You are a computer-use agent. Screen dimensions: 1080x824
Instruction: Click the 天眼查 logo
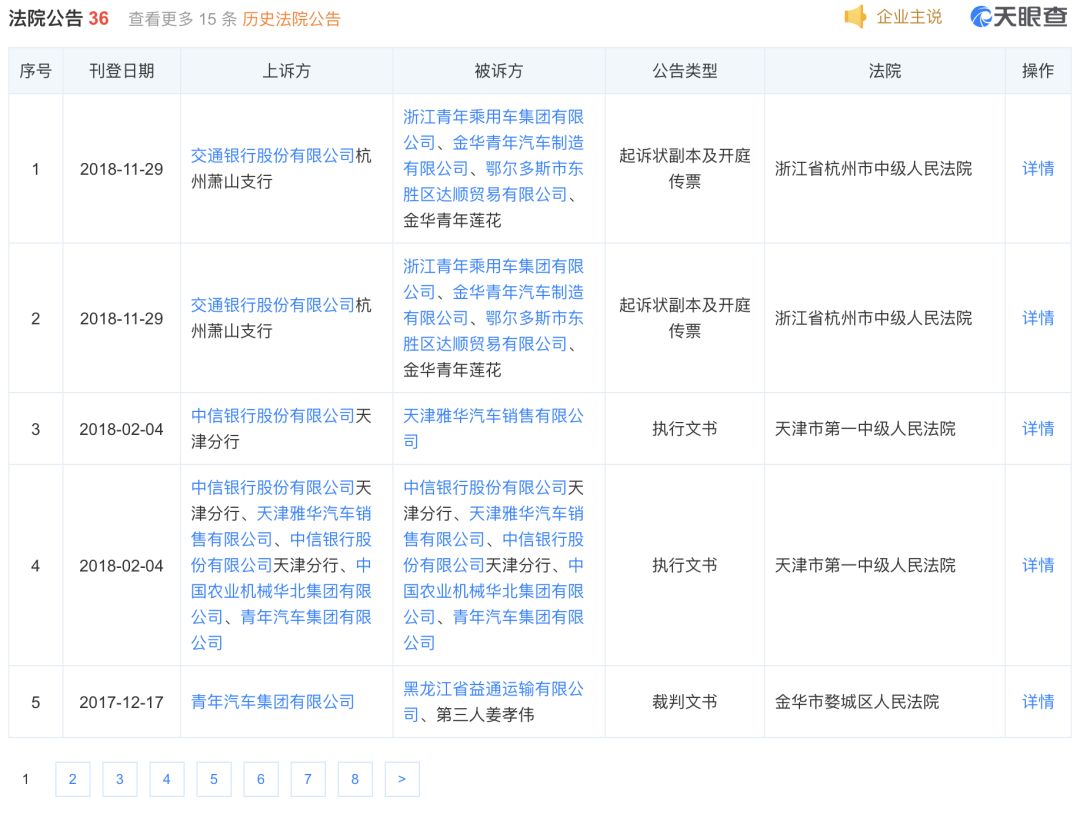pos(1018,17)
